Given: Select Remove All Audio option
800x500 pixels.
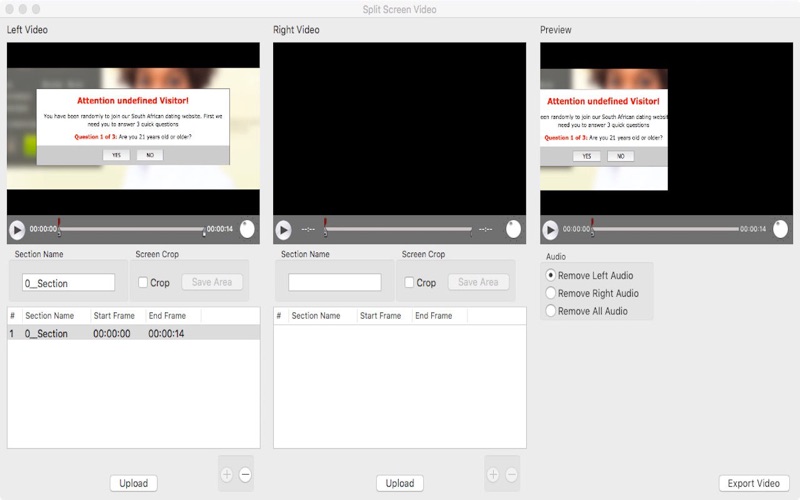Looking at the screenshot, I should tap(551, 311).
